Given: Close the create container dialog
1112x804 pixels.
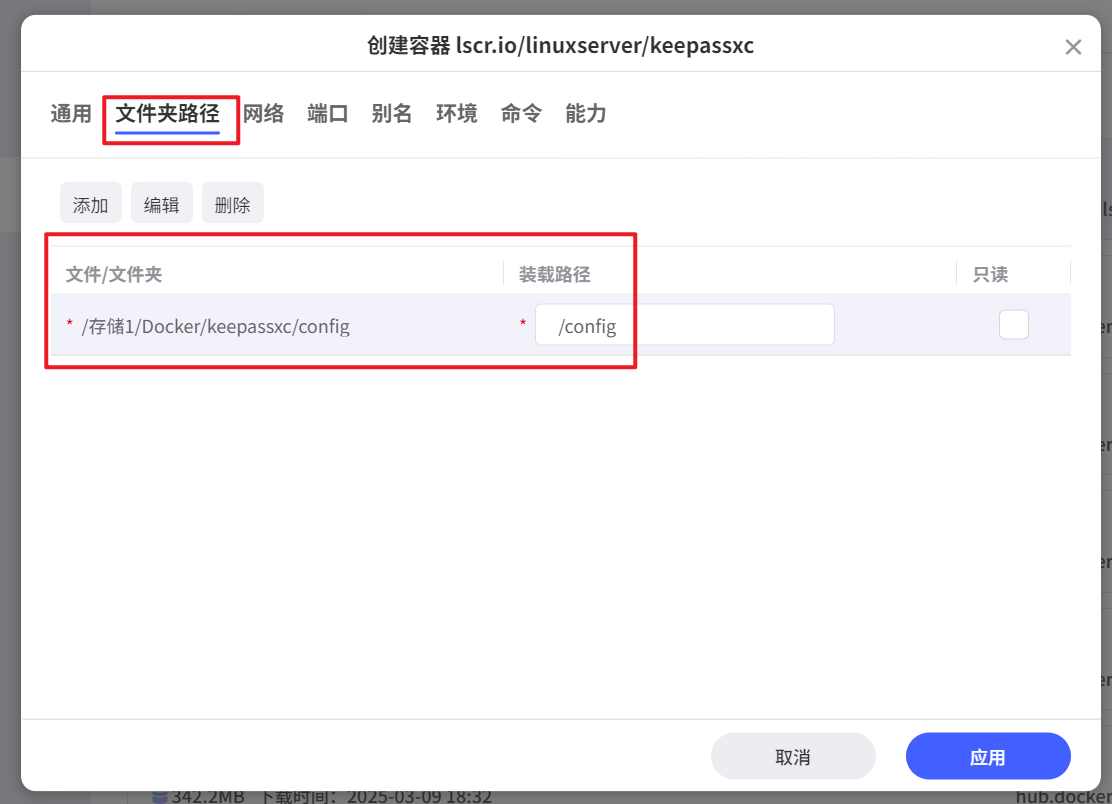Looking at the screenshot, I should pyautogui.click(x=1073, y=47).
